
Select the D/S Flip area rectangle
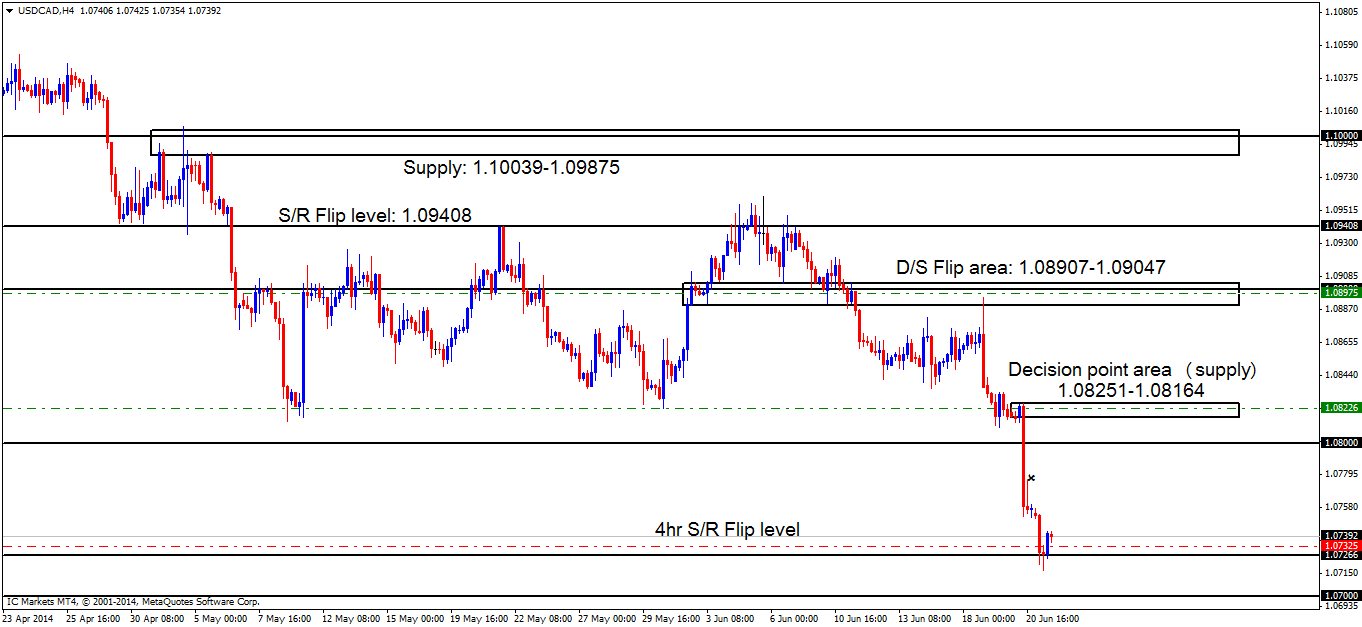point(961,293)
